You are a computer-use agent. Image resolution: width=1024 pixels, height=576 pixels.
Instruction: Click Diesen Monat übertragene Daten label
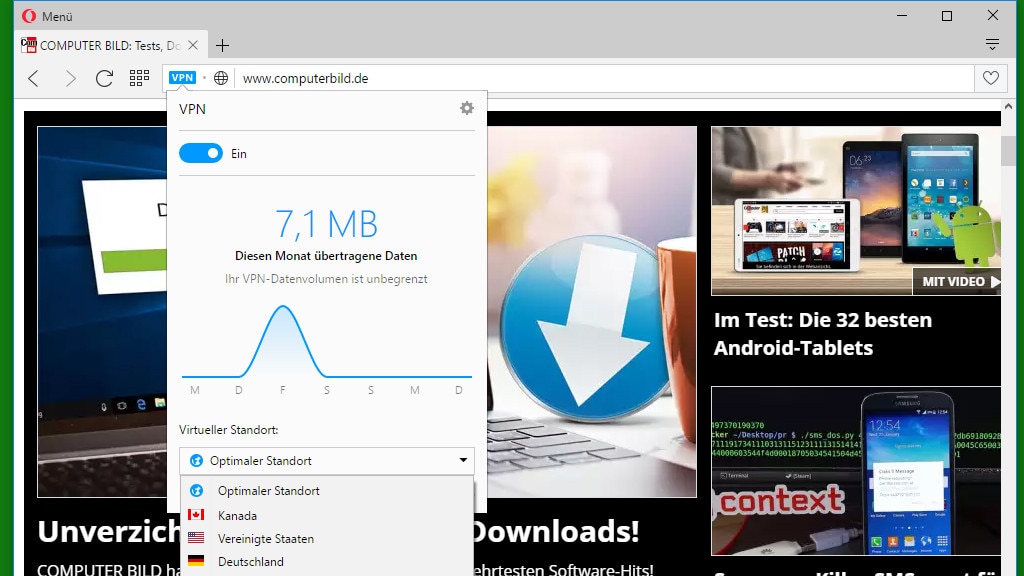pos(327,256)
